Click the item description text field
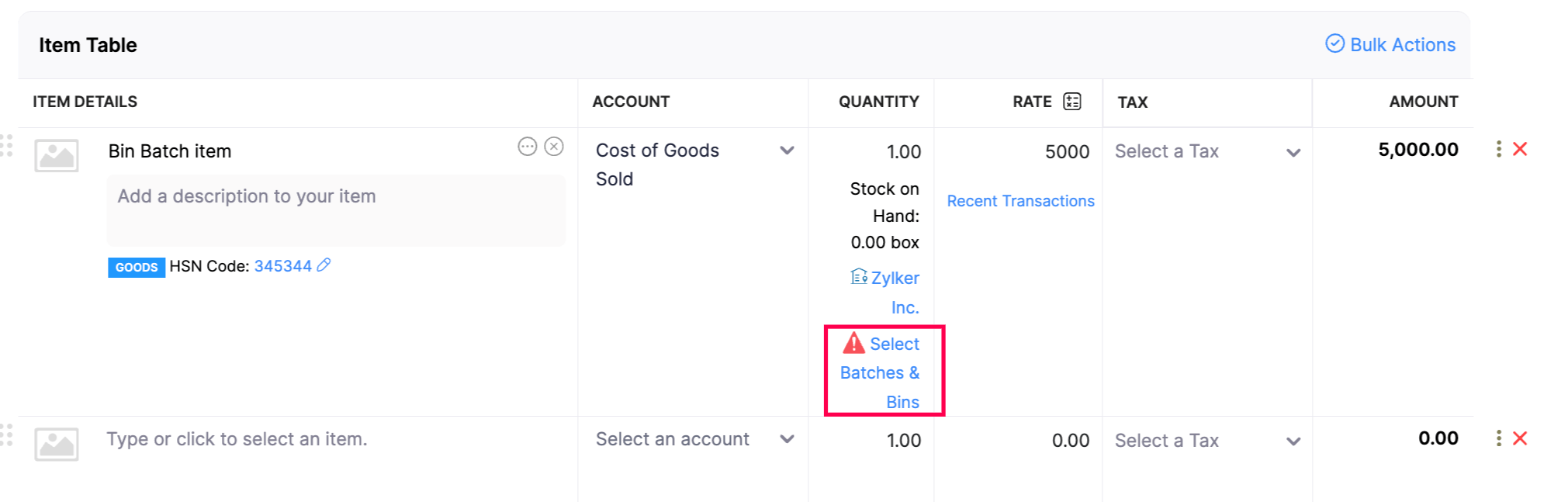Screen dimensions: 1568x502 click(336, 210)
